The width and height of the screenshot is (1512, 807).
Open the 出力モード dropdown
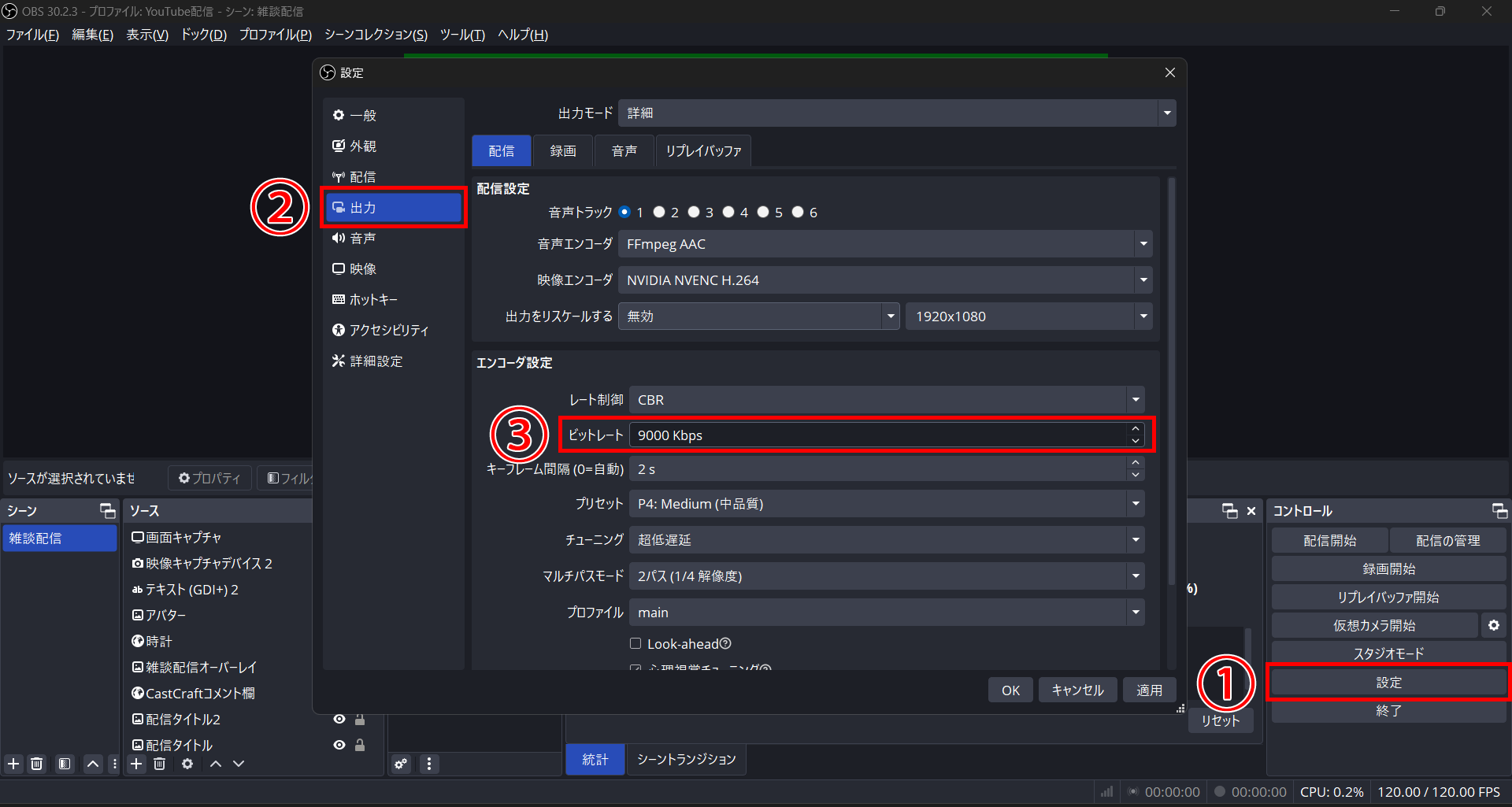pos(897,113)
